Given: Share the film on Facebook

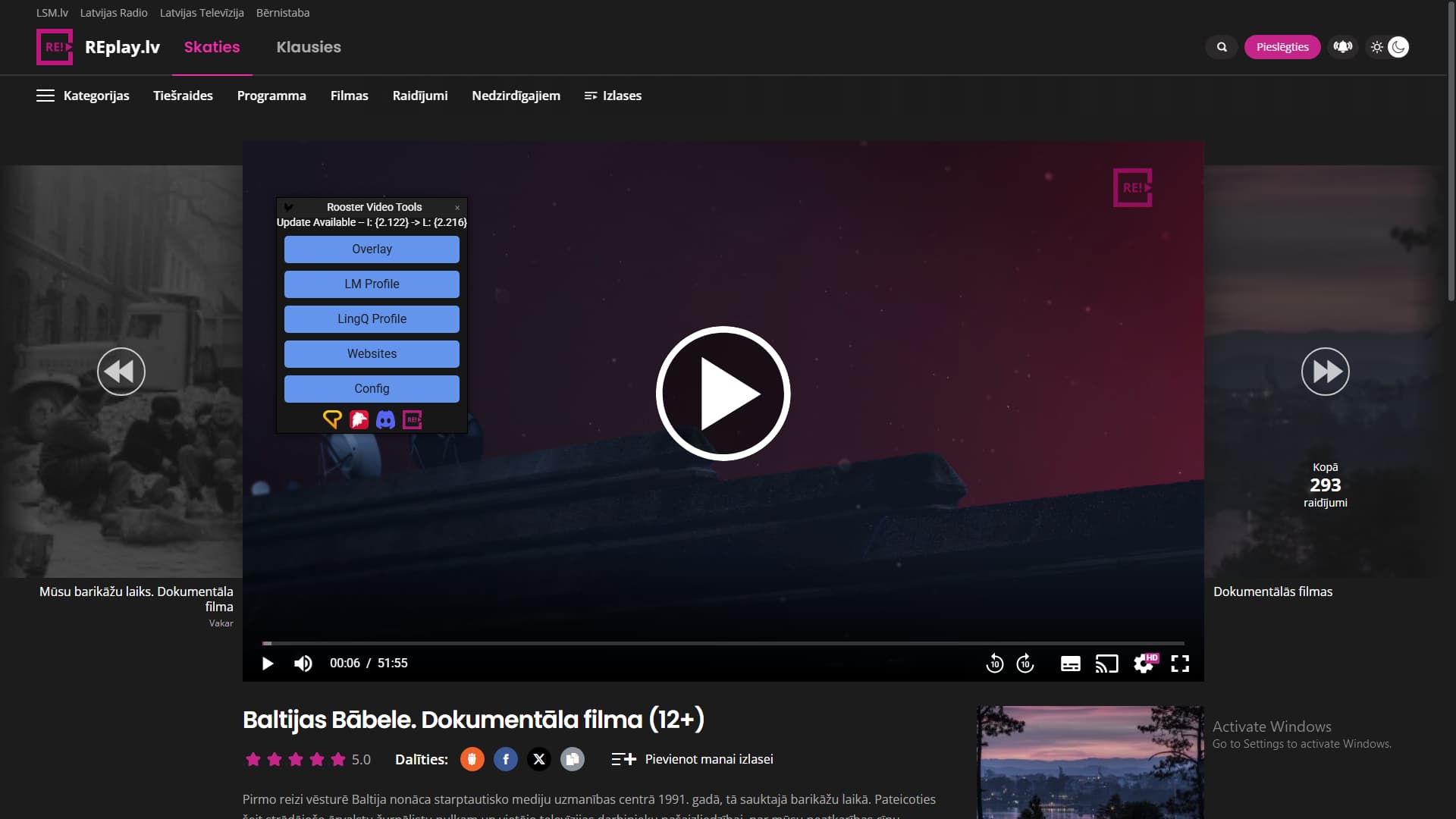Looking at the screenshot, I should (505, 759).
